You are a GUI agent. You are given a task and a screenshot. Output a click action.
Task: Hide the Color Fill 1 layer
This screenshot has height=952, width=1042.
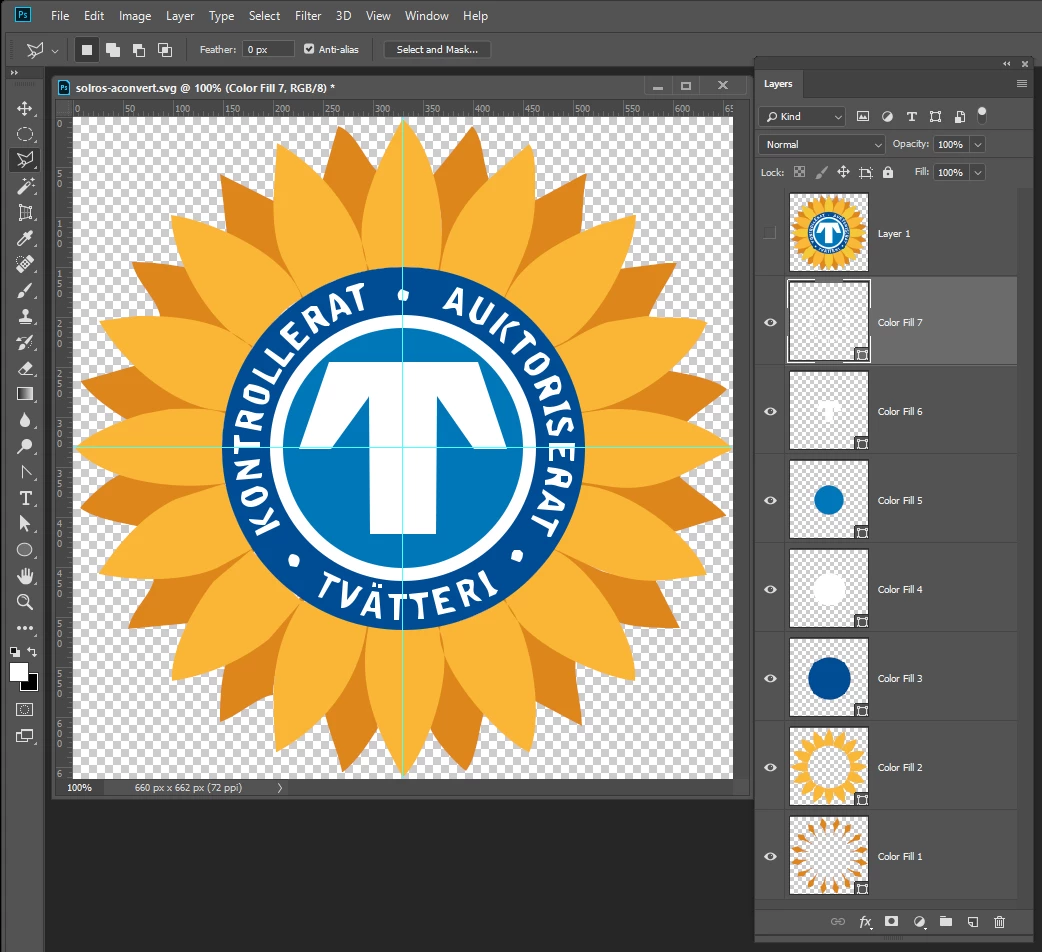tap(770, 856)
